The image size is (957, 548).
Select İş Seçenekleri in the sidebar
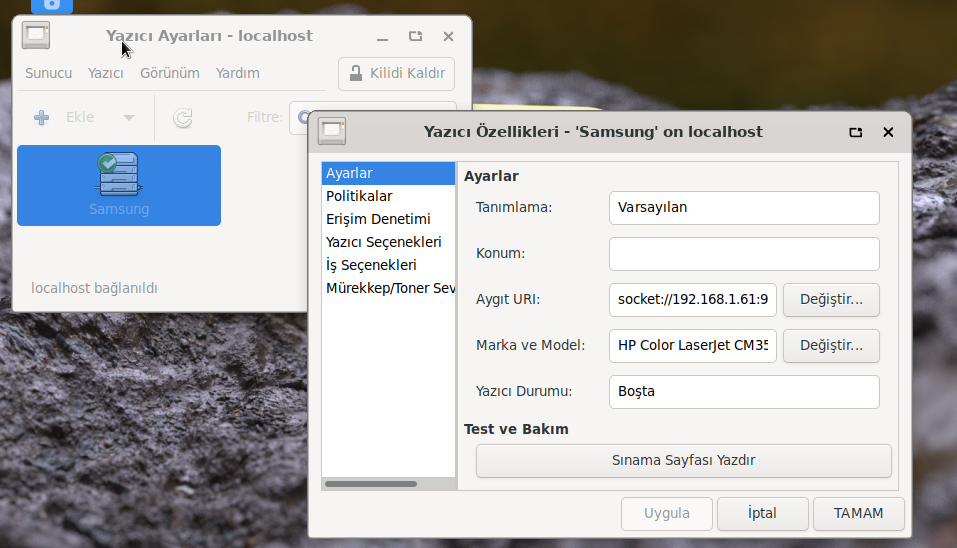pos(388,265)
